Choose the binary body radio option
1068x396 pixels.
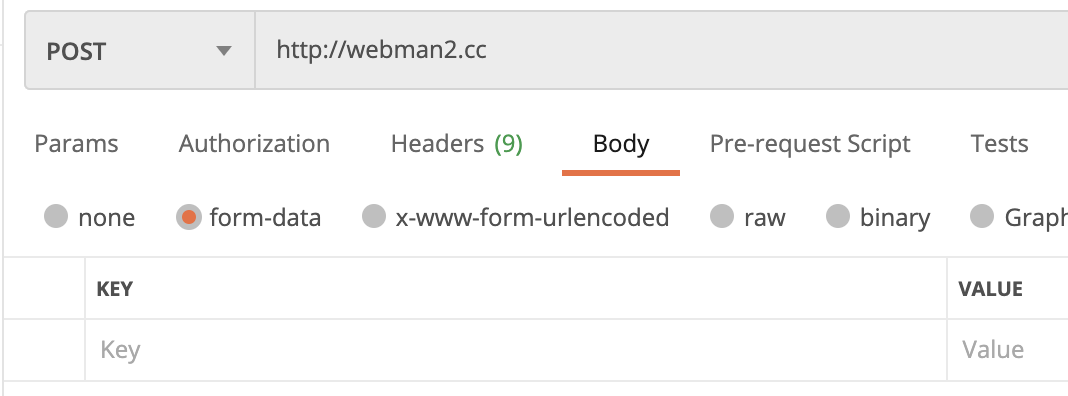pos(838,217)
